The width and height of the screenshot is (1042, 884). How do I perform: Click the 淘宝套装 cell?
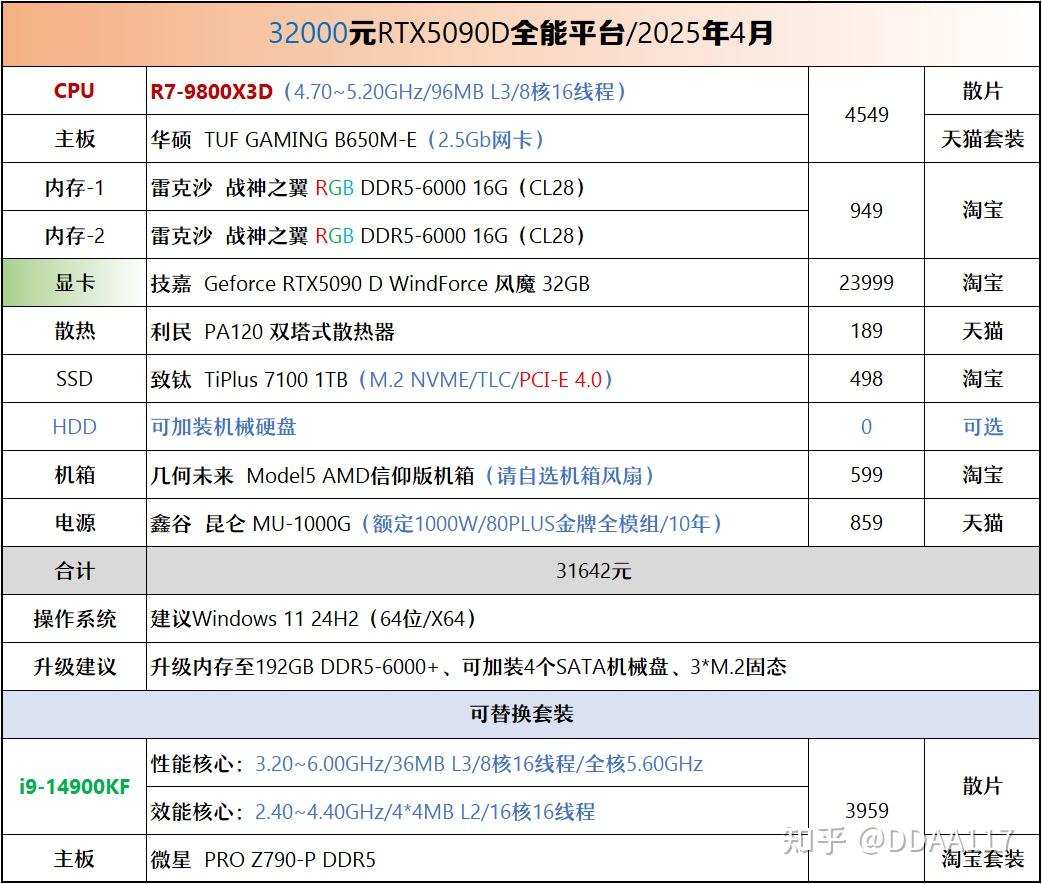pos(982,859)
